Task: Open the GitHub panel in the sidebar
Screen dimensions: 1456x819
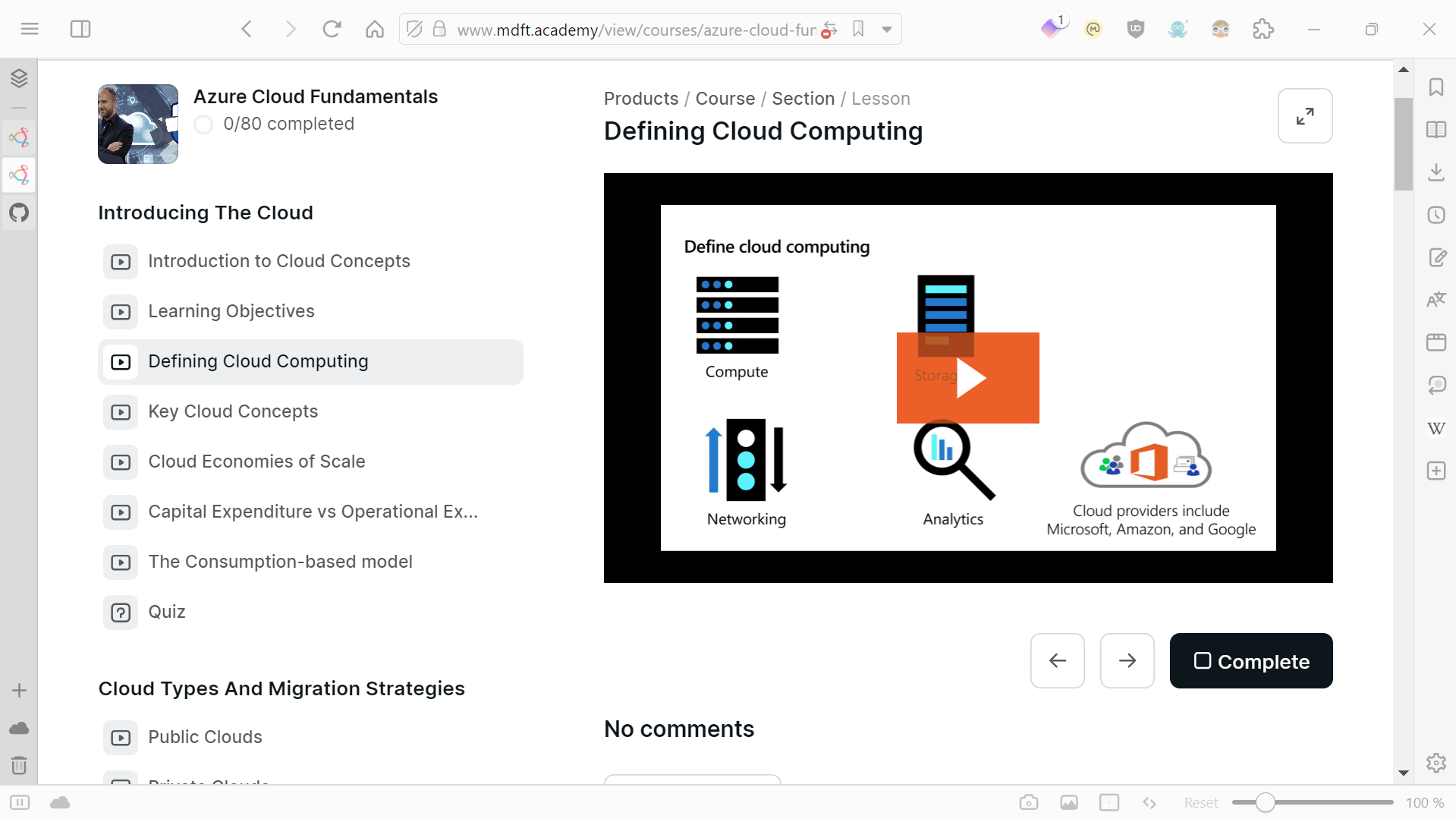Action: pos(19,213)
